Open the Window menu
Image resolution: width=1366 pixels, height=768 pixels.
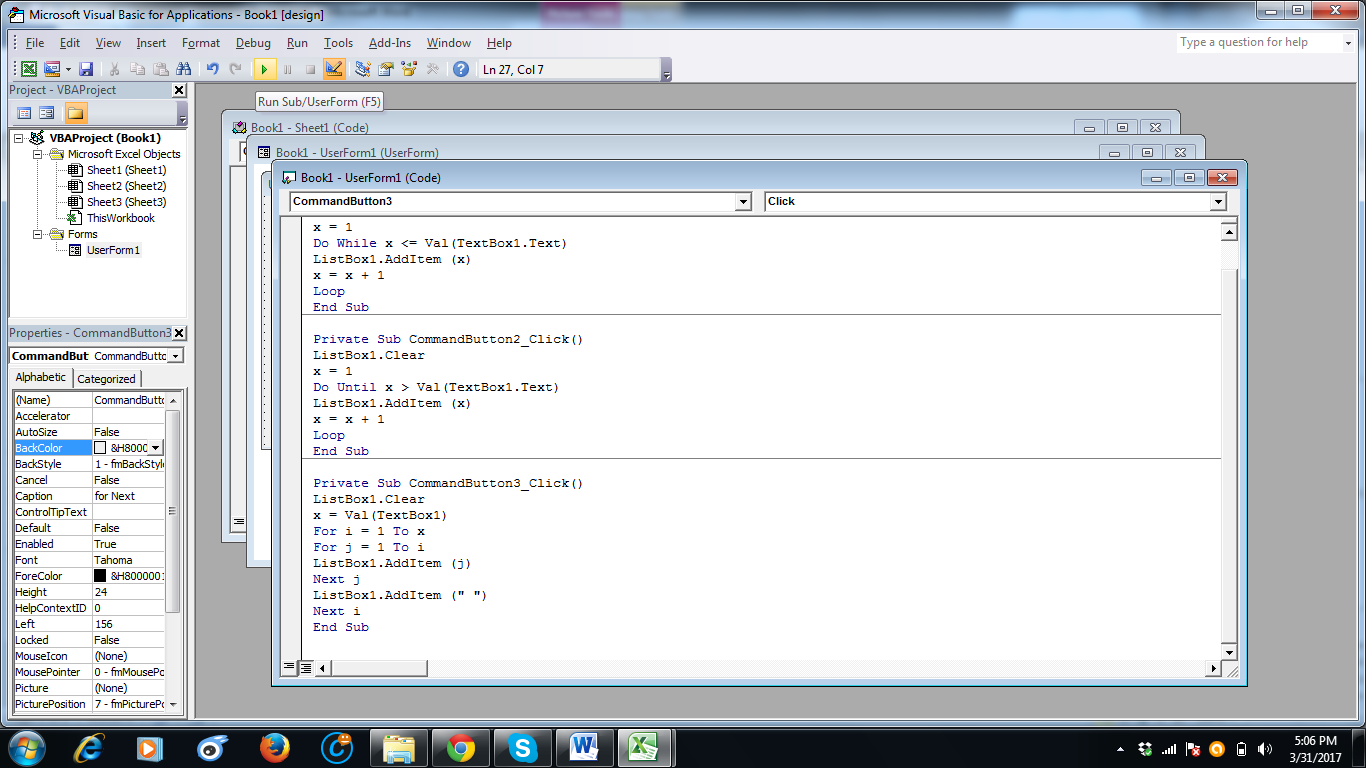[449, 43]
